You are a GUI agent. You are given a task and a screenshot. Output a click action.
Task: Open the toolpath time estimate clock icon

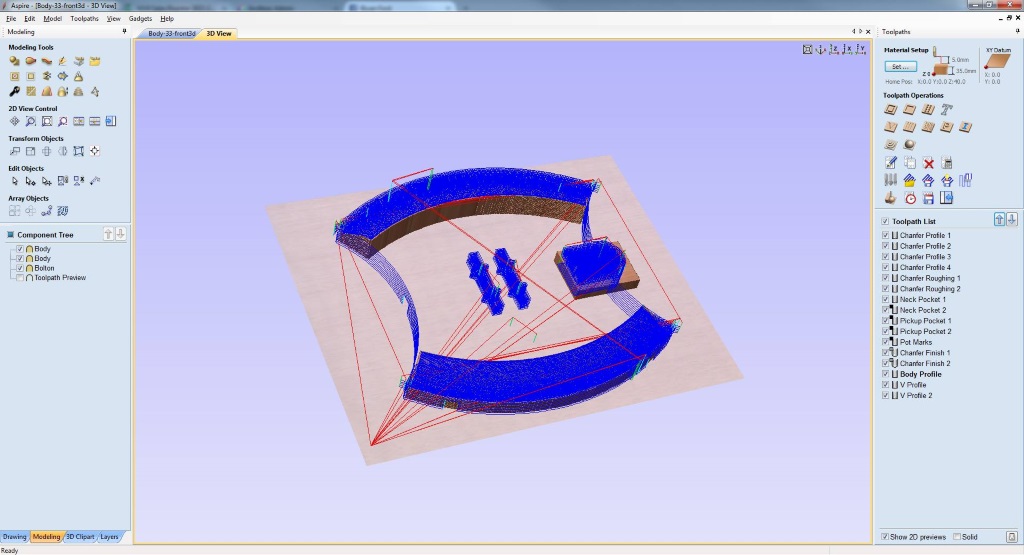[x=910, y=198]
